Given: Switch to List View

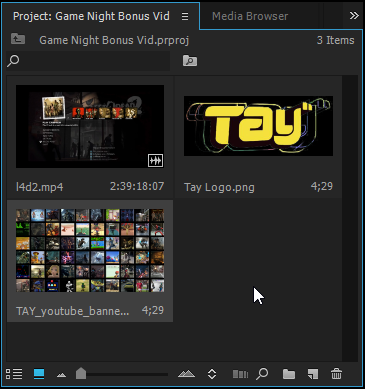Looking at the screenshot, I should pyautogui.click(x=14, y=374).
